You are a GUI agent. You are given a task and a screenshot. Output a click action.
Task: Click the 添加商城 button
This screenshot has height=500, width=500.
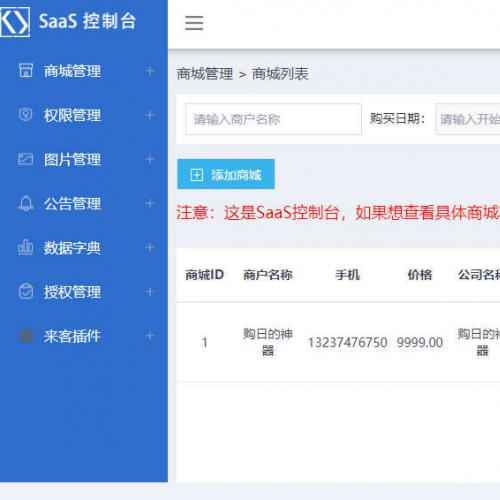(226, 174)
